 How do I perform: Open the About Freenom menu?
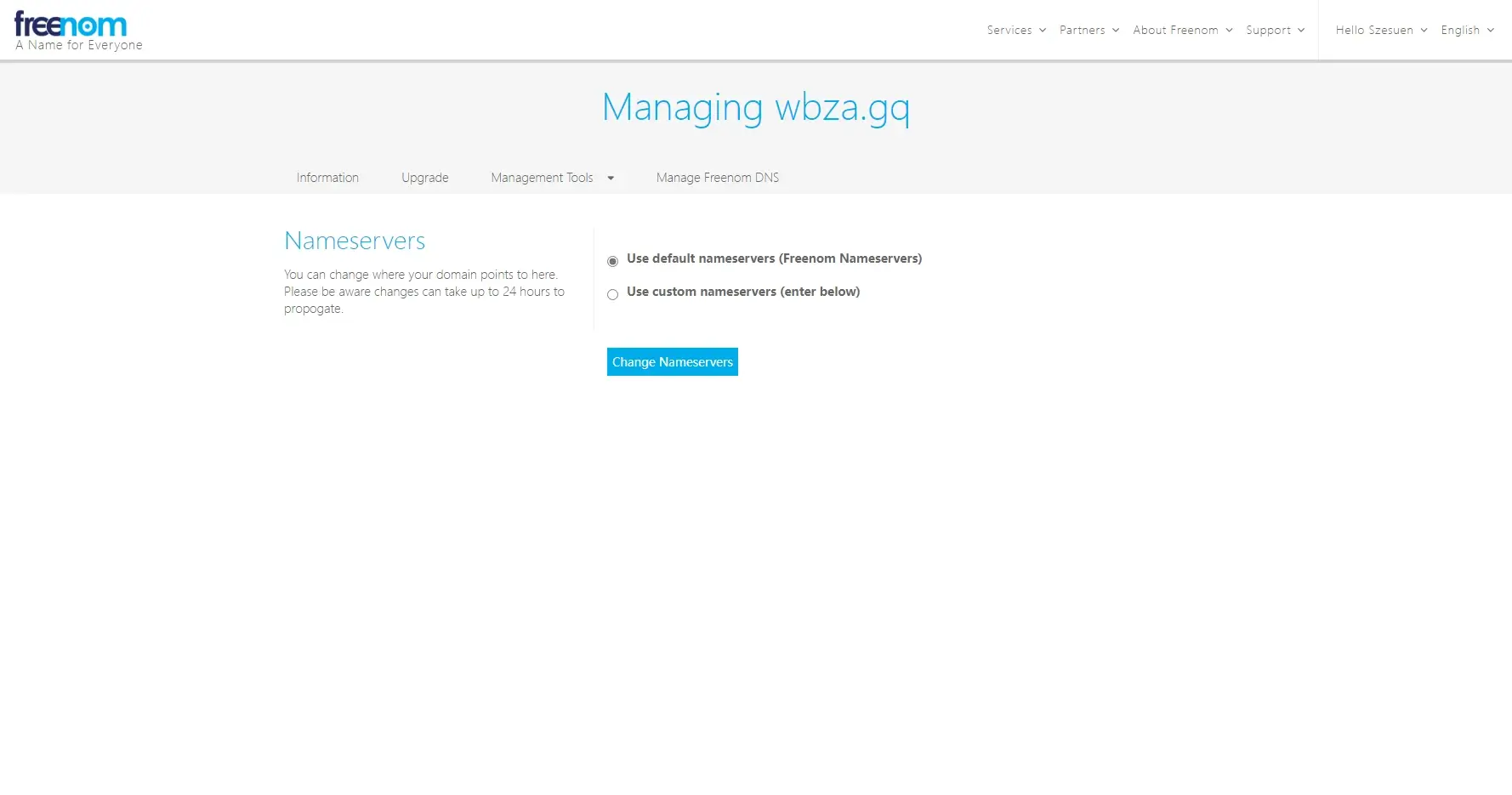point(1175,31)
